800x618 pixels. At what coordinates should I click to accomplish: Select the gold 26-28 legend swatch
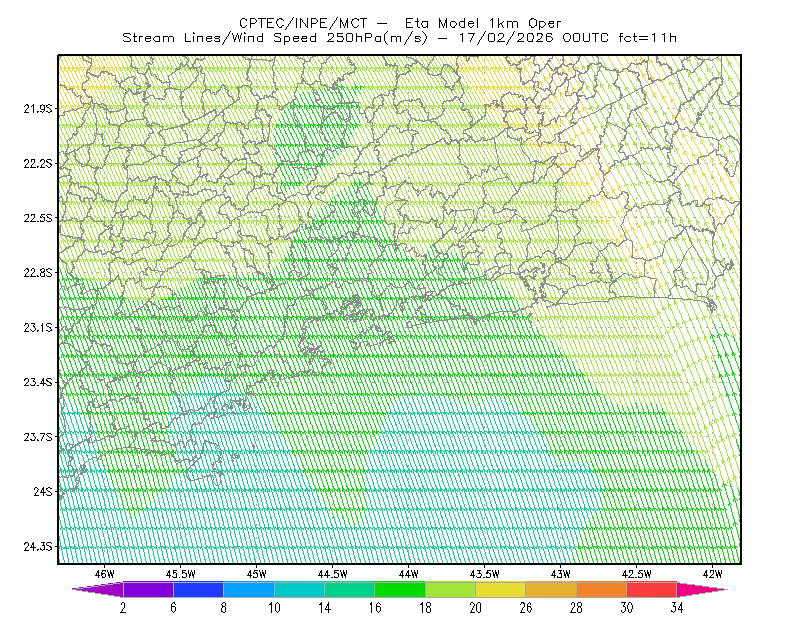[551, 589]
